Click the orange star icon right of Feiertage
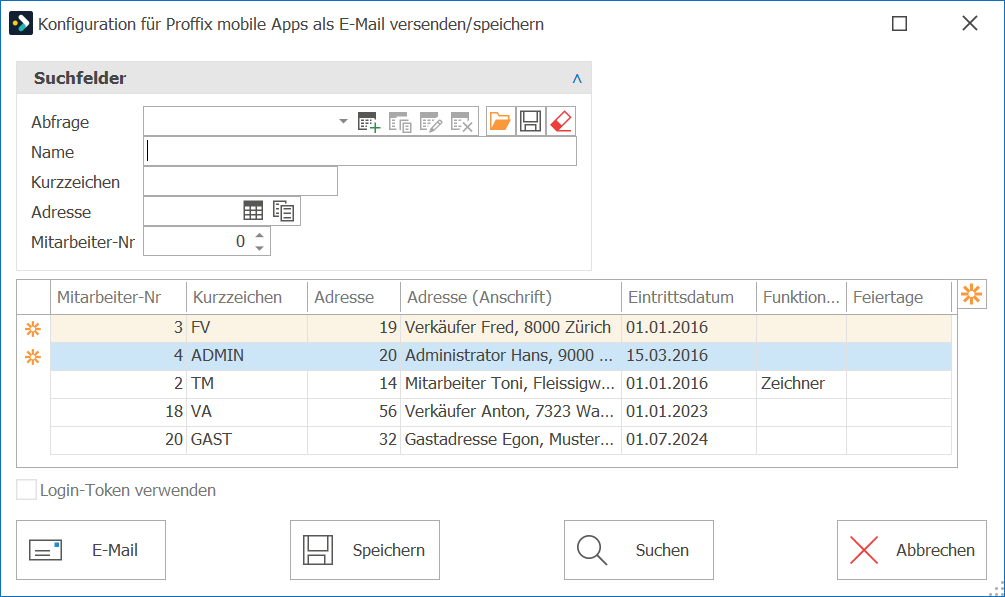The width and height of the screenshot is (1005, 597). point(972,294)
